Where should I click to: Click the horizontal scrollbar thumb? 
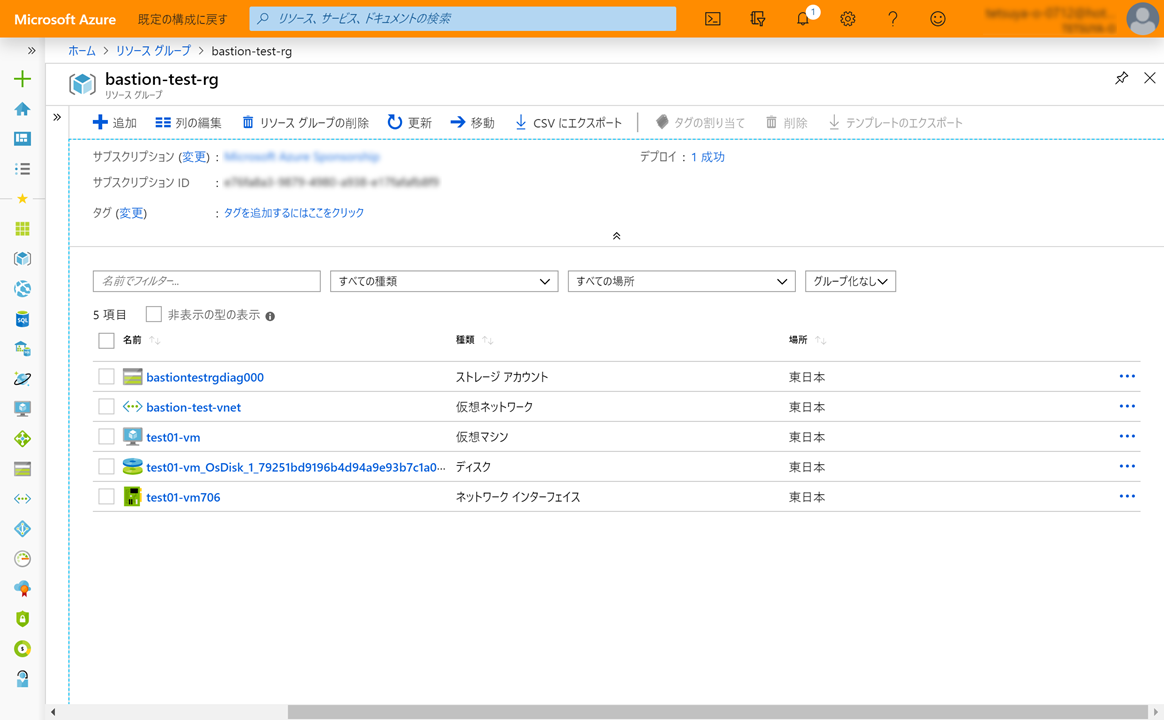point(718,712)
